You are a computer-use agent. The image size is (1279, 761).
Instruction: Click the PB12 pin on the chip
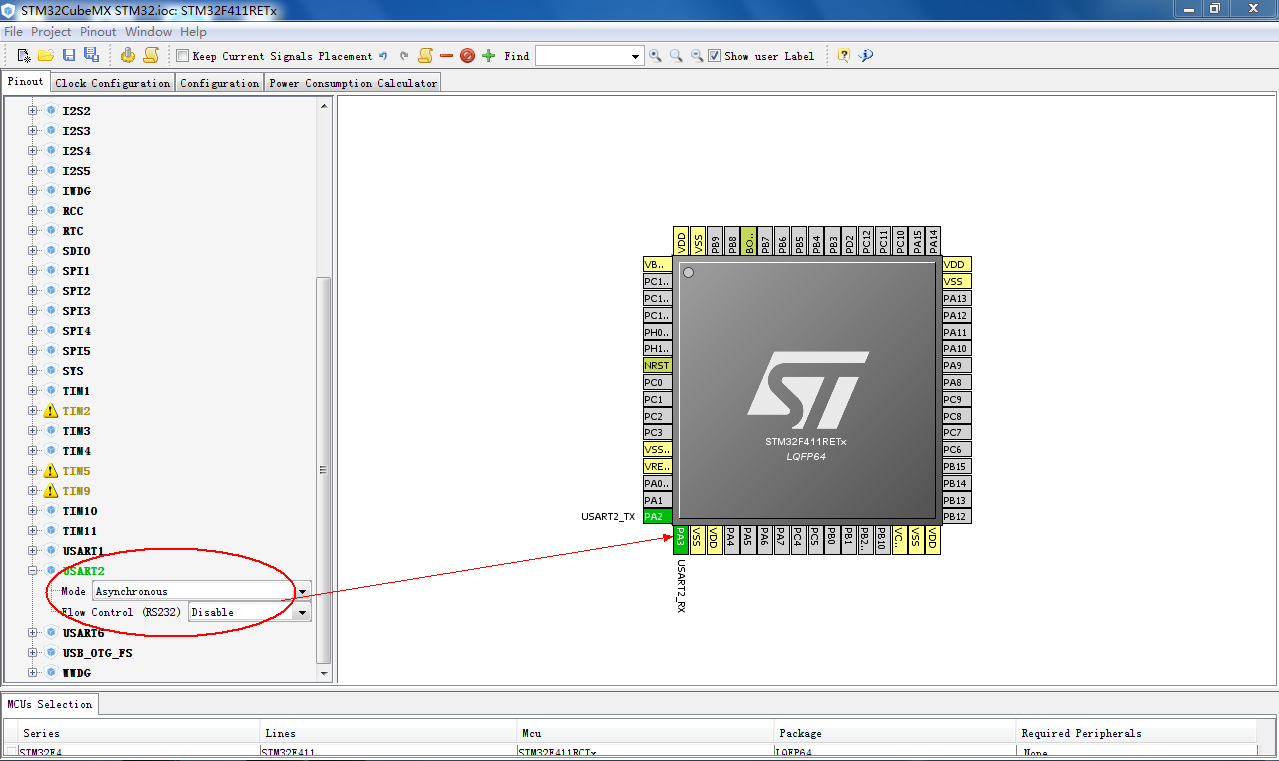pyautogui.click(x=957, y=517)
